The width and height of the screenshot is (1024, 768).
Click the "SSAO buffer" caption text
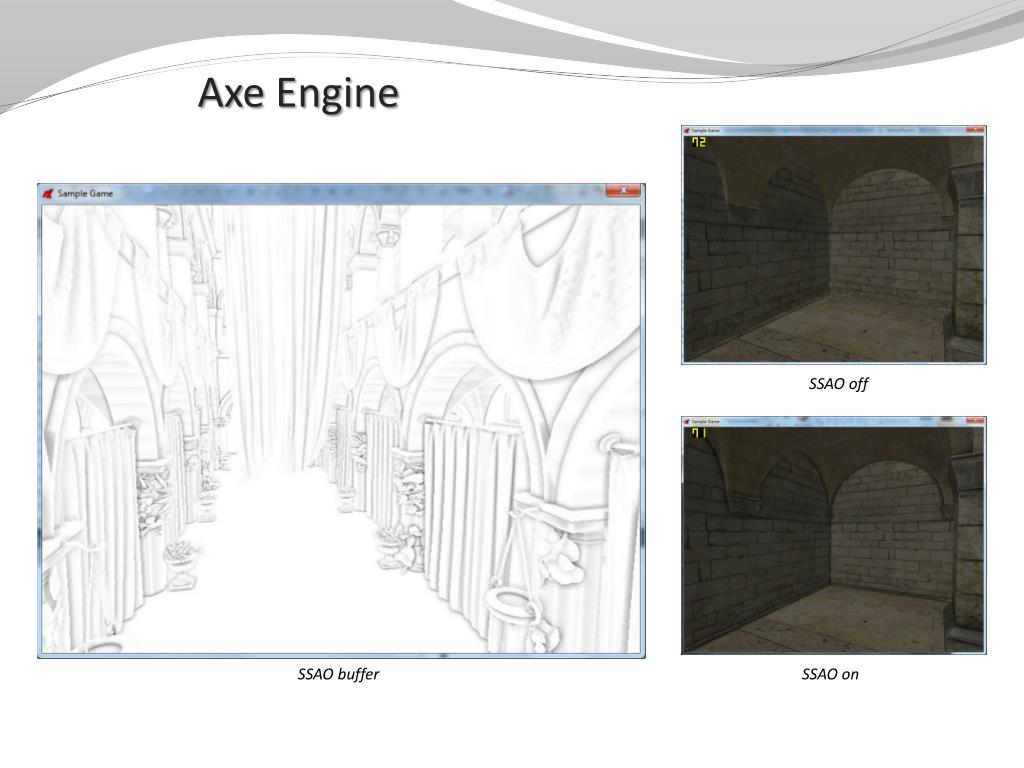(338, 674)
